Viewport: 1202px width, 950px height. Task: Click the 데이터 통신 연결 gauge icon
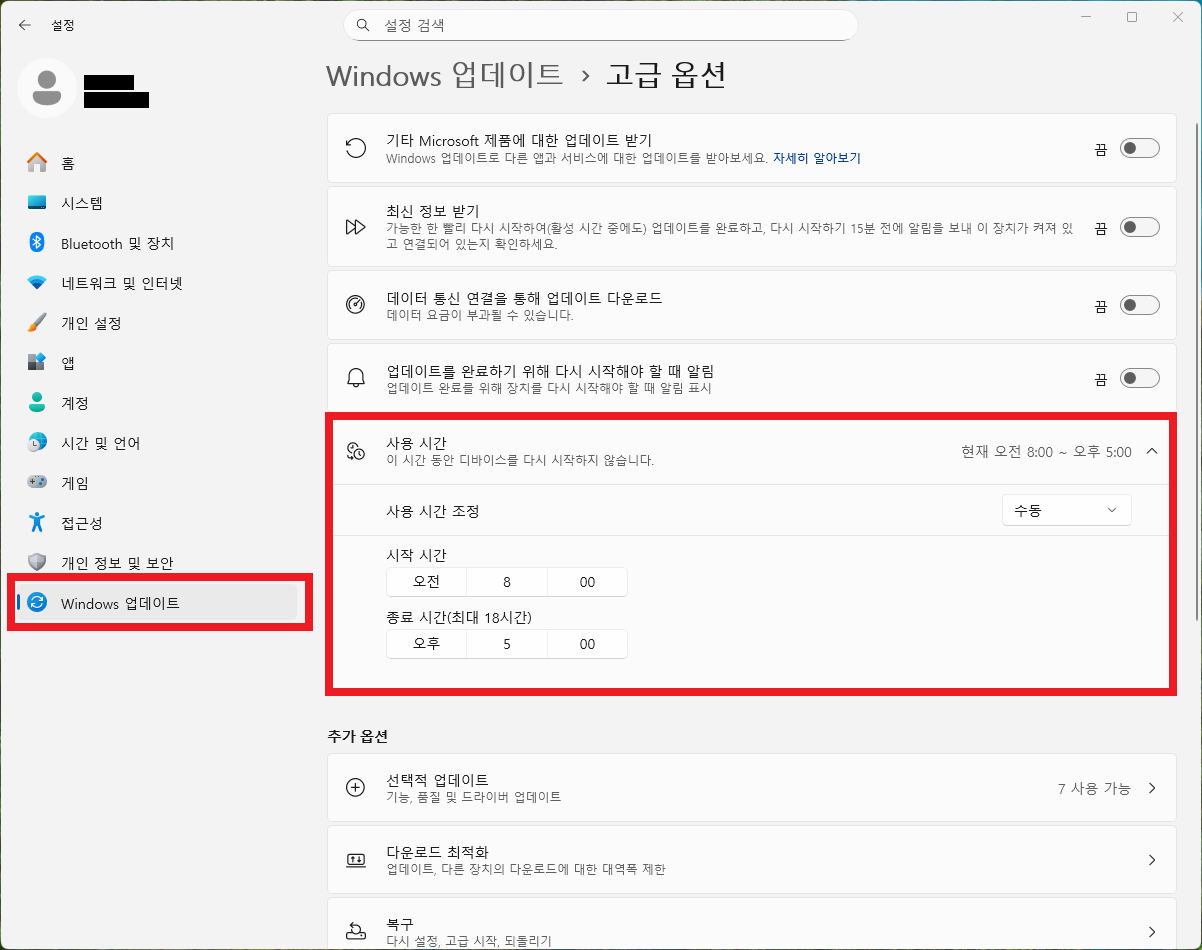[355, 305]
